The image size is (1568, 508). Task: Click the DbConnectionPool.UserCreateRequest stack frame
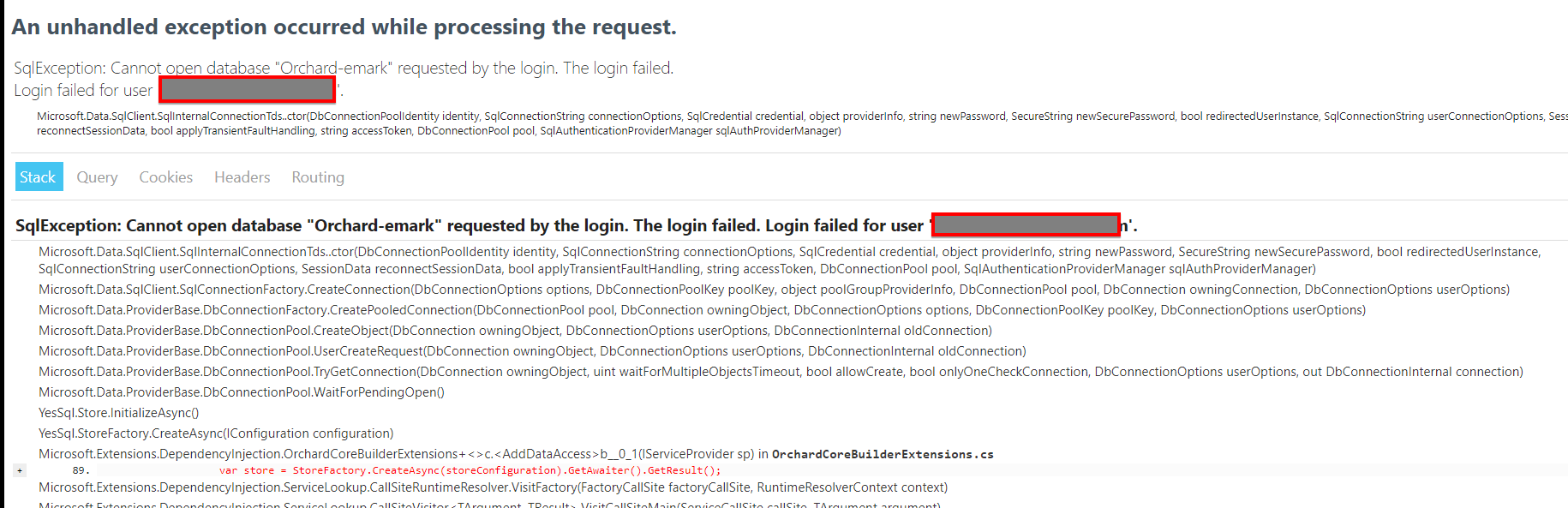tap(343, 350)
